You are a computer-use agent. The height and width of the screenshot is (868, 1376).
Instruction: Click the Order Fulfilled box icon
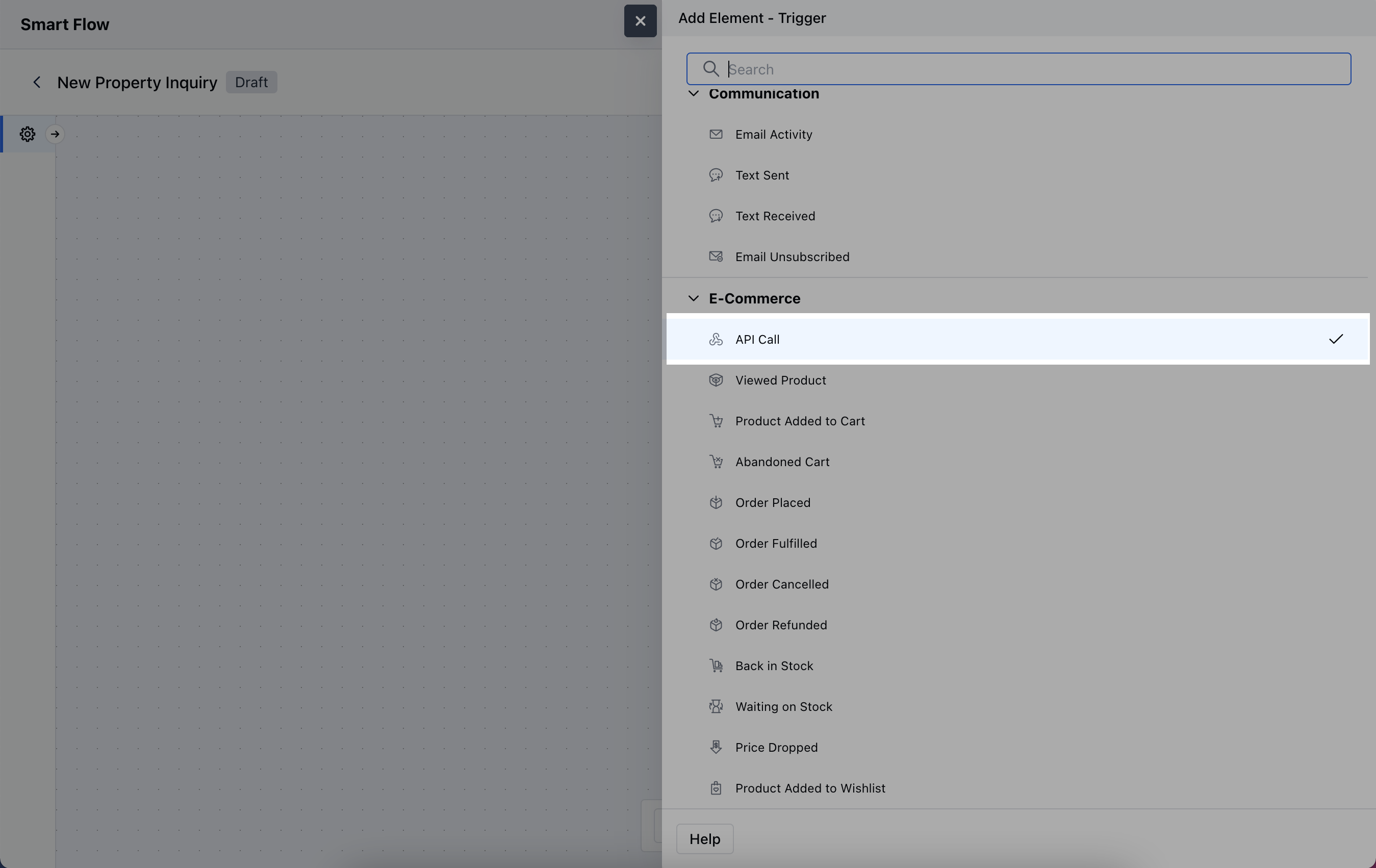point(716,544)
